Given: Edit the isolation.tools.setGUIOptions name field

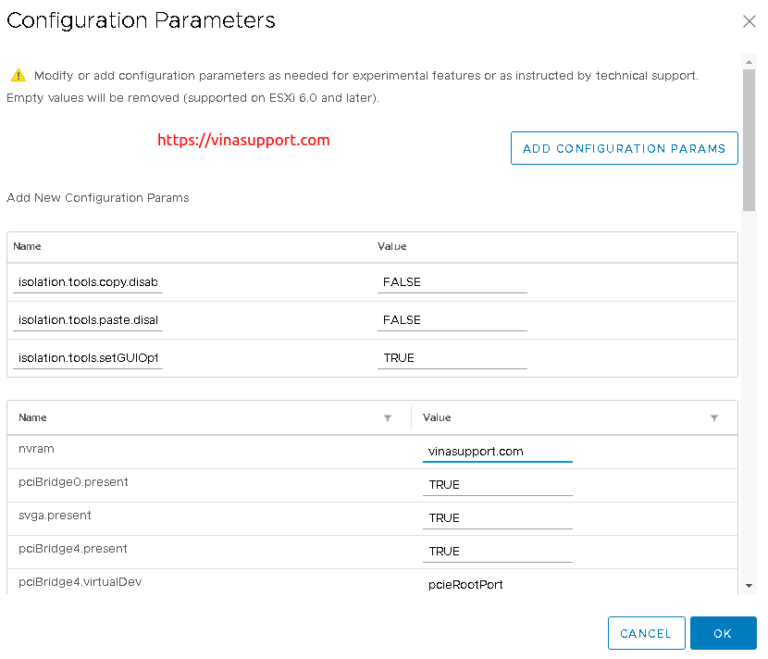Looking at the screenshot, I should pyautogui.click(x=88, y=358).
